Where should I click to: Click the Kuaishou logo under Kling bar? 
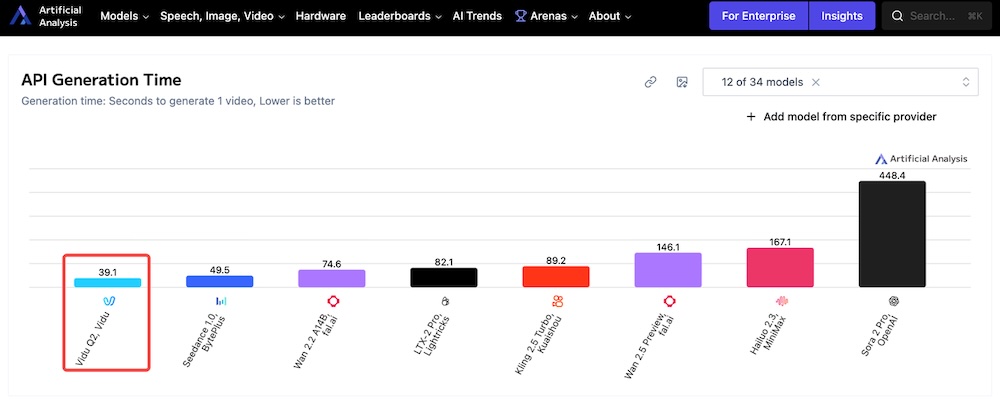pyautogui.click(x=556, y=300)
